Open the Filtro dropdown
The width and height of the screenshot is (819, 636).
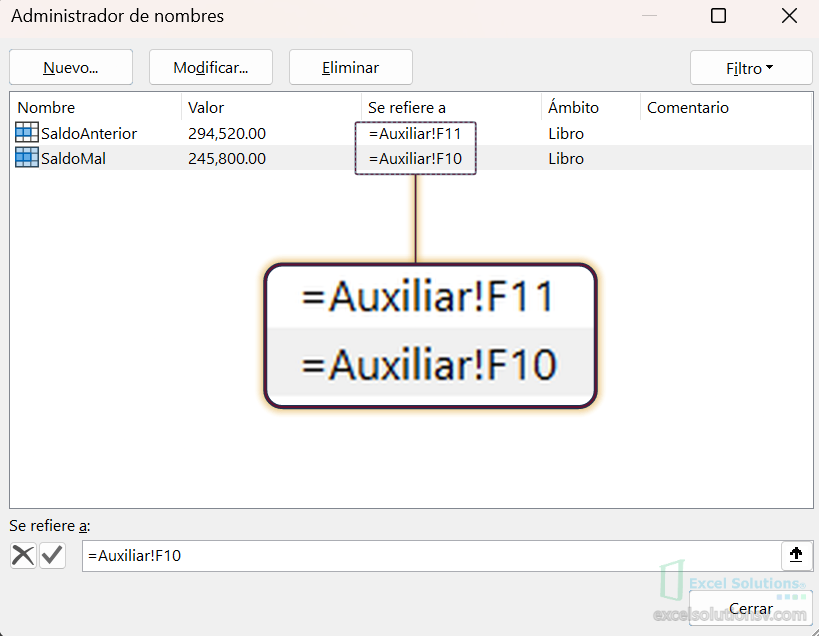(x=751, y=68)
